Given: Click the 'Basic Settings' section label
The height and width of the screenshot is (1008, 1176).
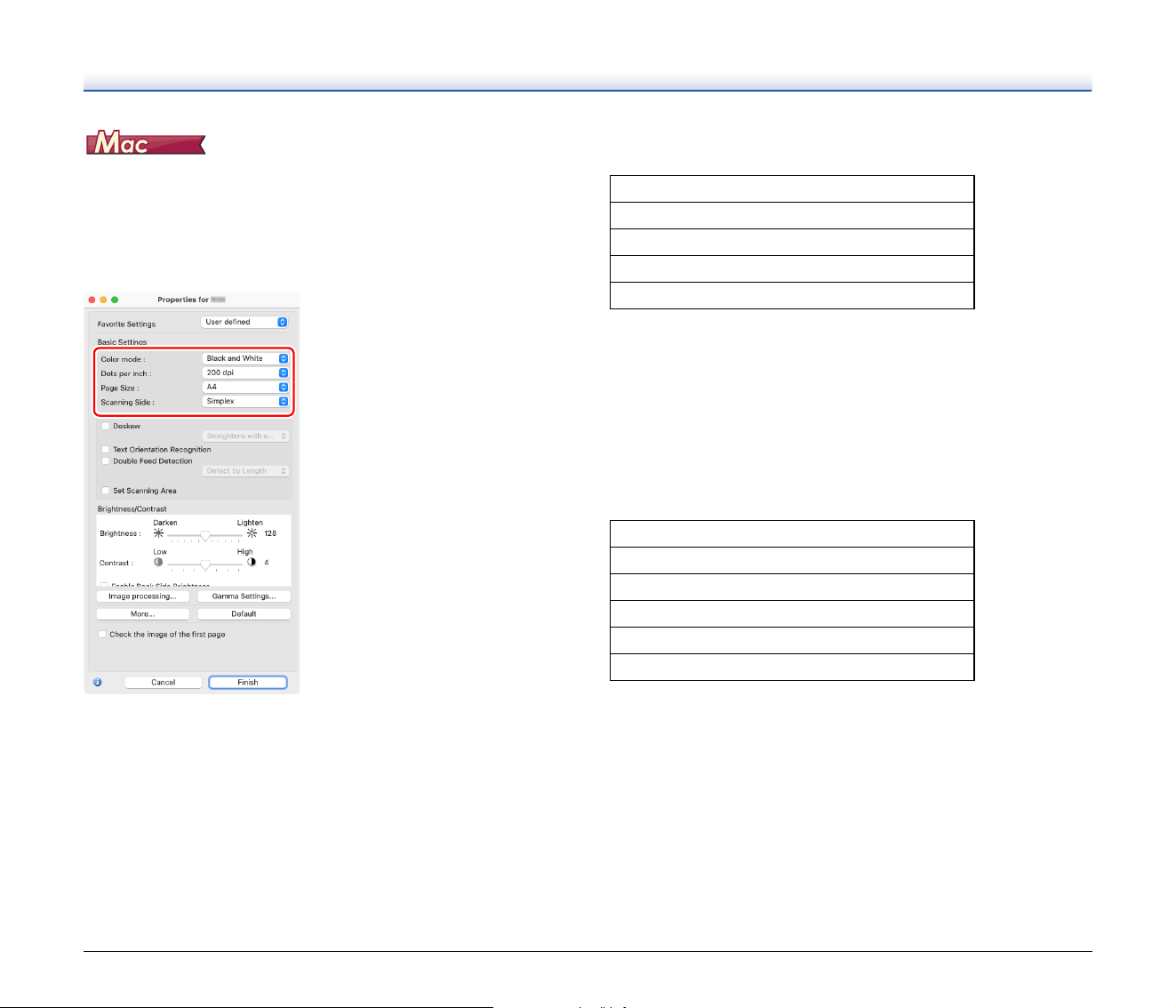Looking at the screenshot, I should click(123, 342).
